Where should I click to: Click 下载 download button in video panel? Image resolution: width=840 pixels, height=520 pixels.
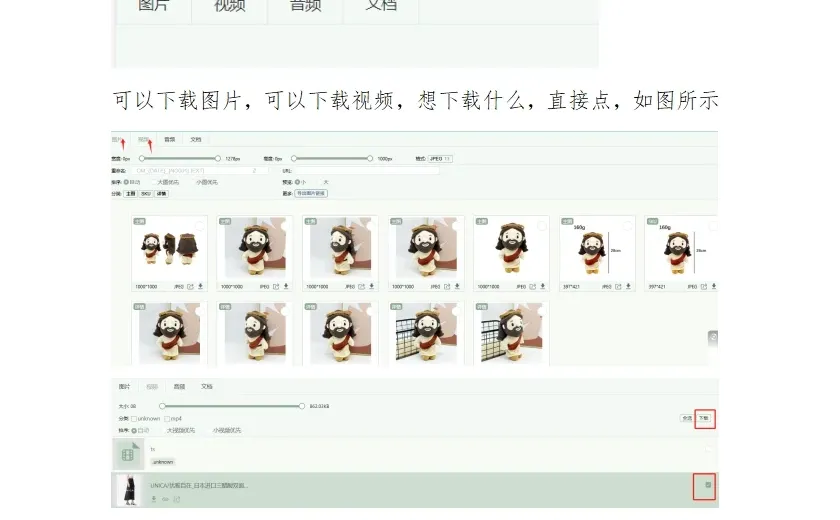tap(704, 418)
